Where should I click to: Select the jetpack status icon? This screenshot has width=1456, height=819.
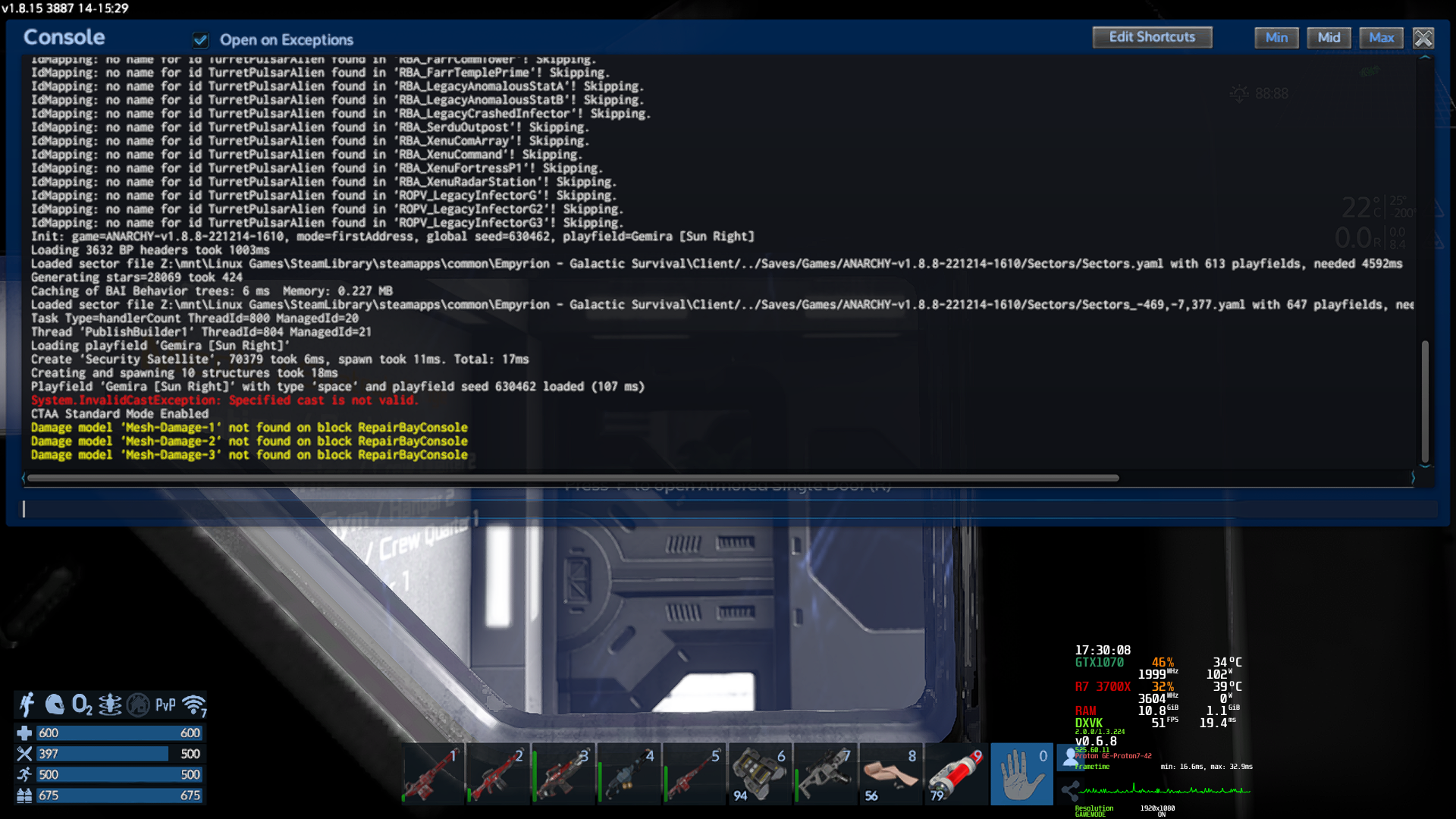tap(27, 704)
